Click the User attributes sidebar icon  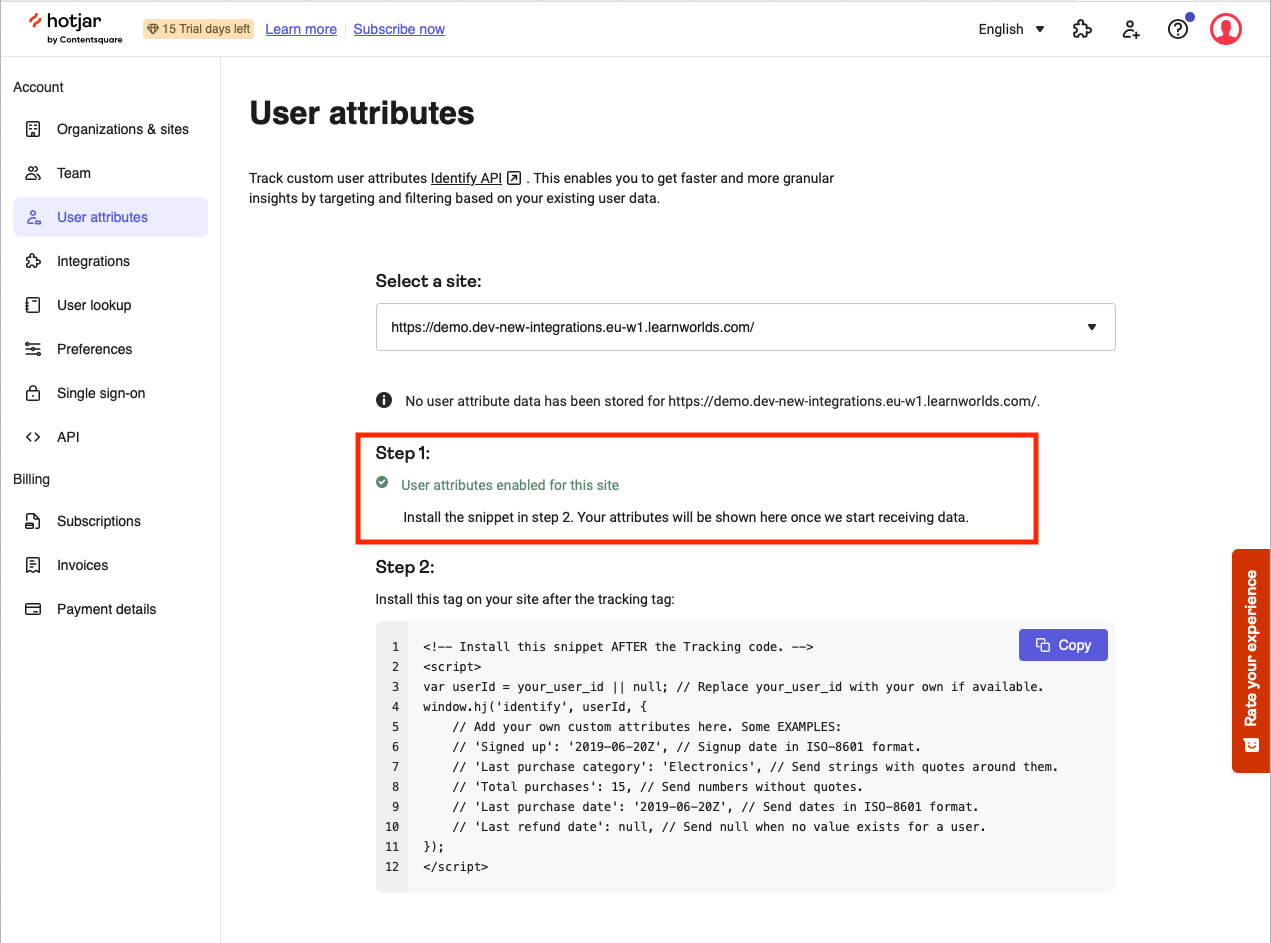33,217
